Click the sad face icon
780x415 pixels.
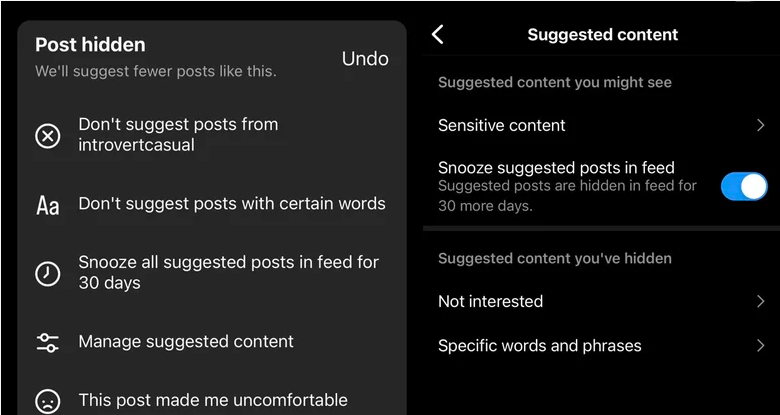pyautogui.click(x=48, y=401)
